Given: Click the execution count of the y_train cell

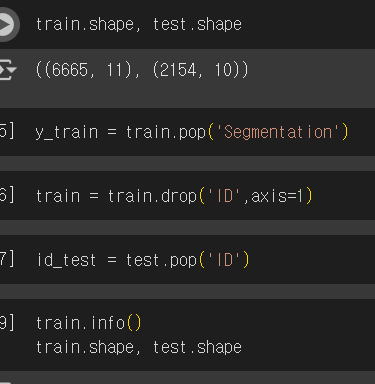Looking at the screenshot, I should [x=7, y=131].
